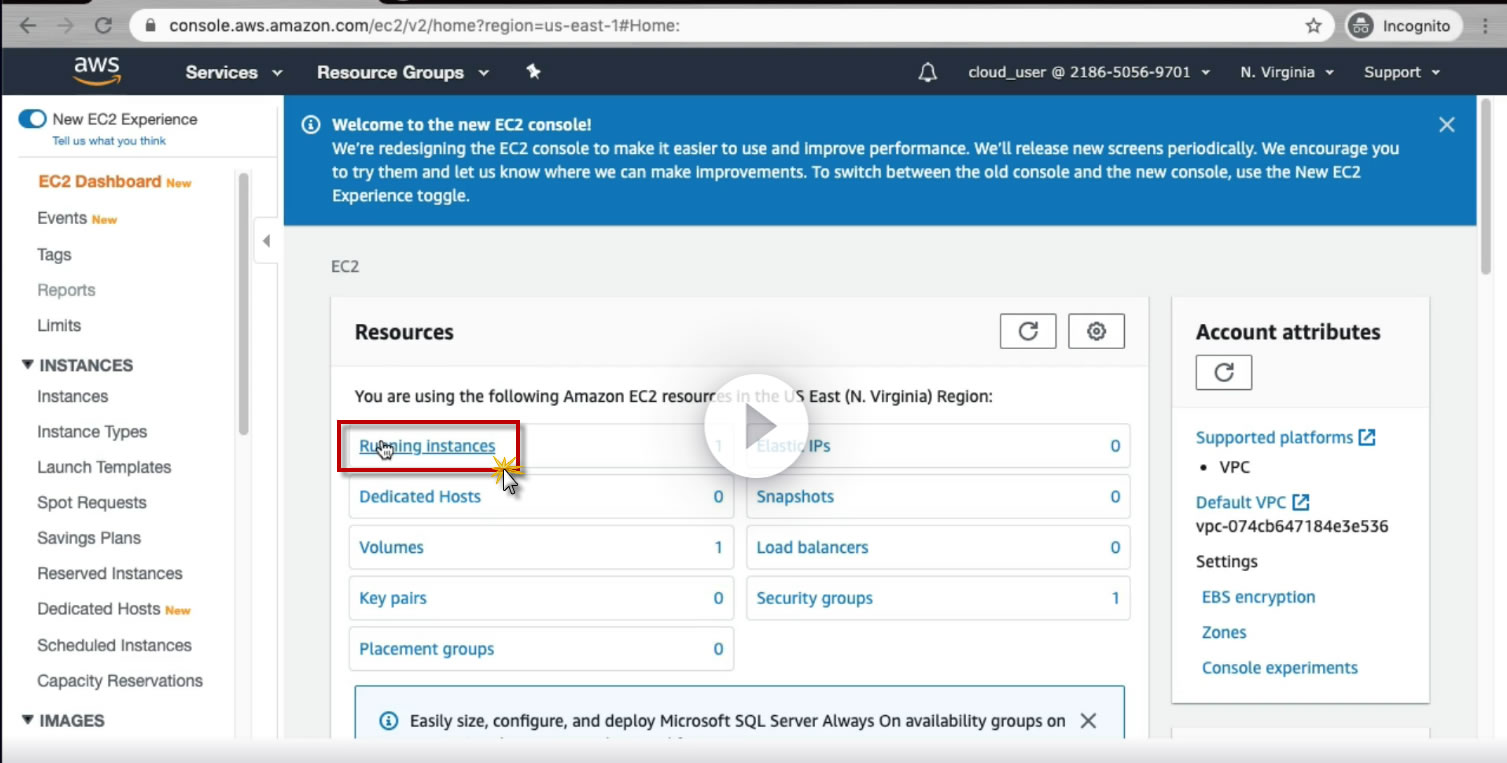This screenshot has height=763, width=1507.
Task: Open the notifications bell
Action: [x=928, y=72]
